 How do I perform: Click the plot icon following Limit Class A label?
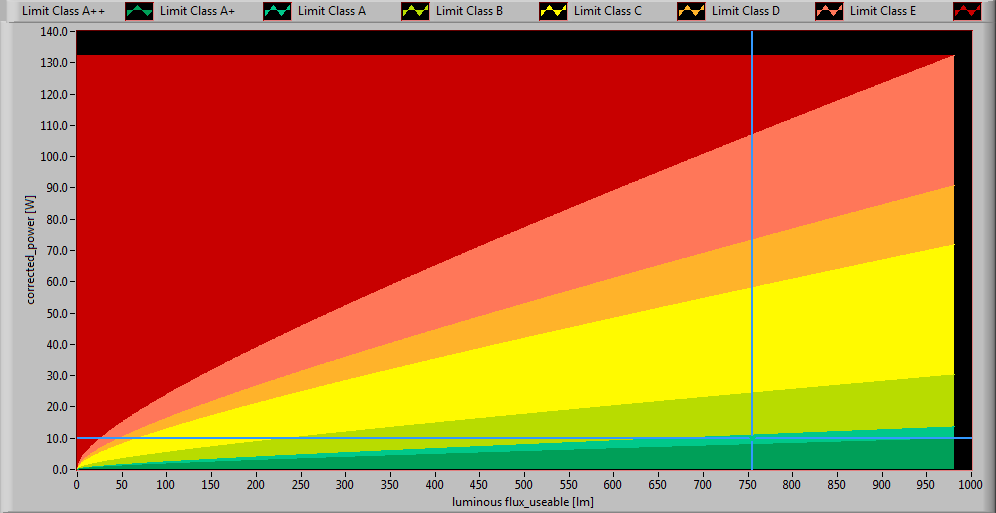point(415,12)
